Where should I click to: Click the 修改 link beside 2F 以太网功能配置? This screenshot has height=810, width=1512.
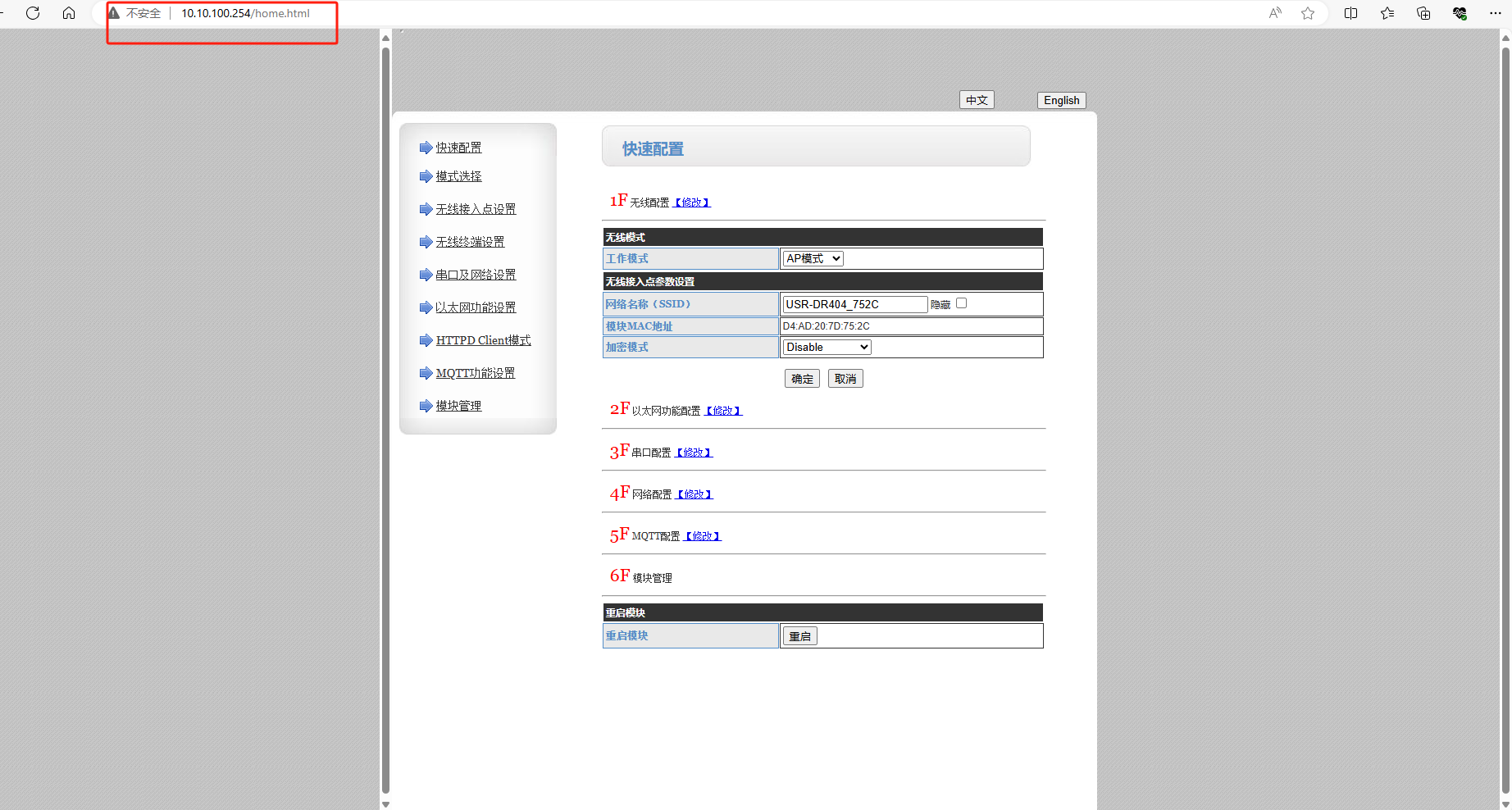[723, 411]
